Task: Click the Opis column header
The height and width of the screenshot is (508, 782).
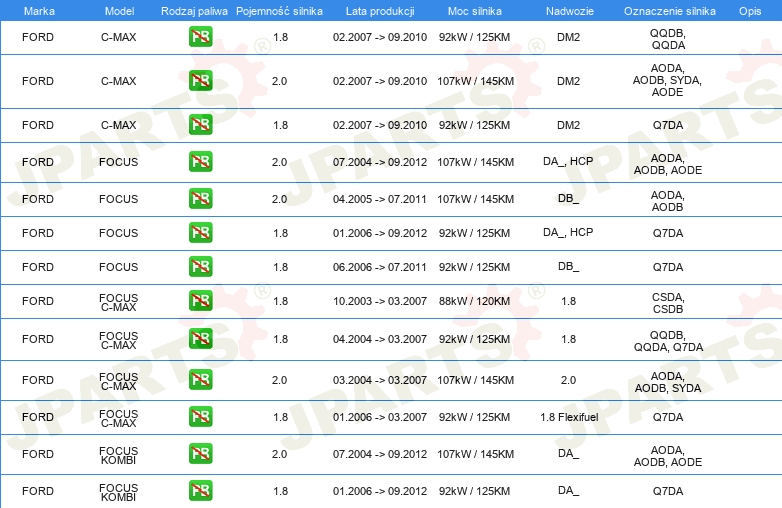Action: tap(749, 10)
